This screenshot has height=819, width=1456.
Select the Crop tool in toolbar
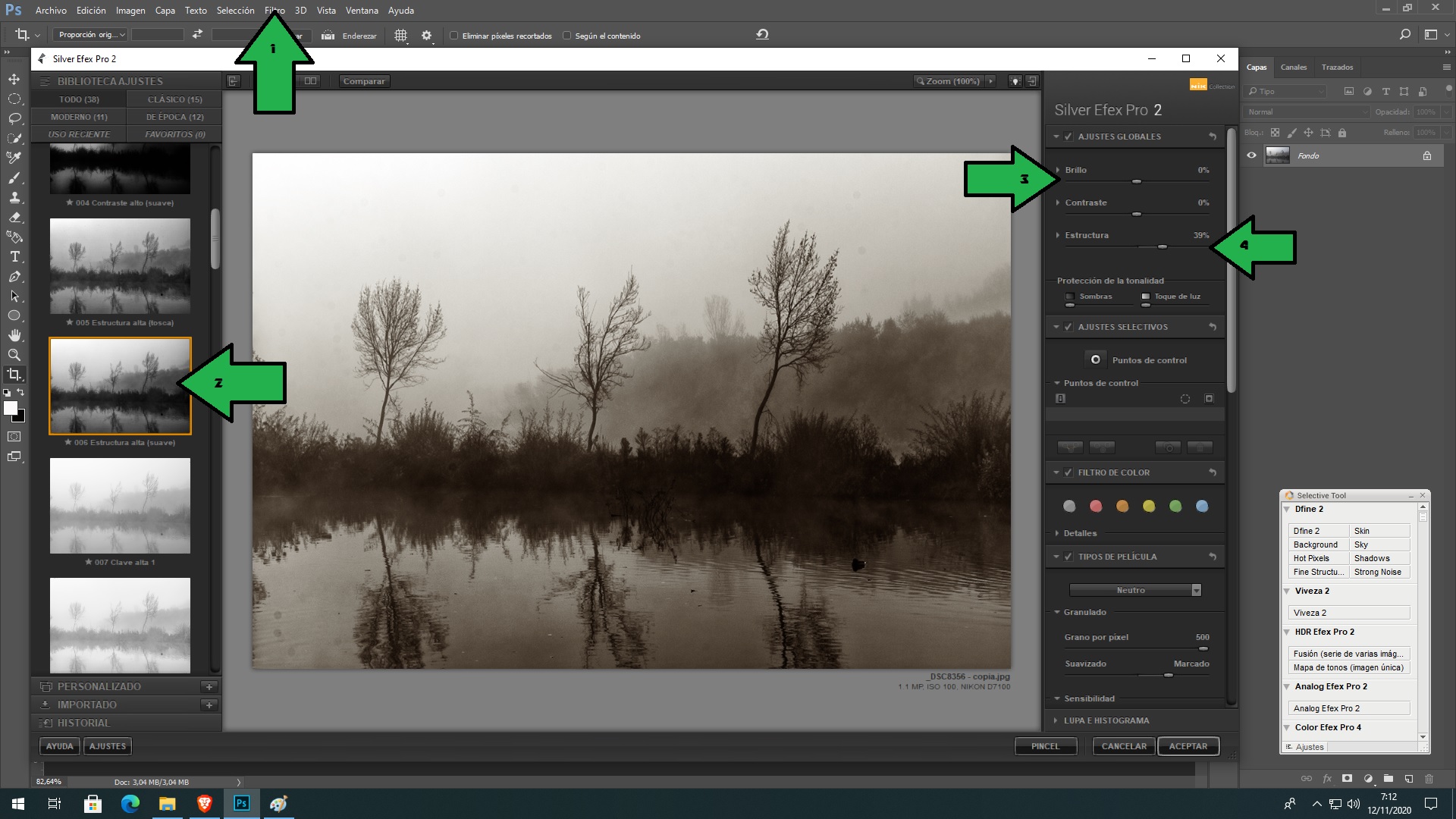coord(14,375)
